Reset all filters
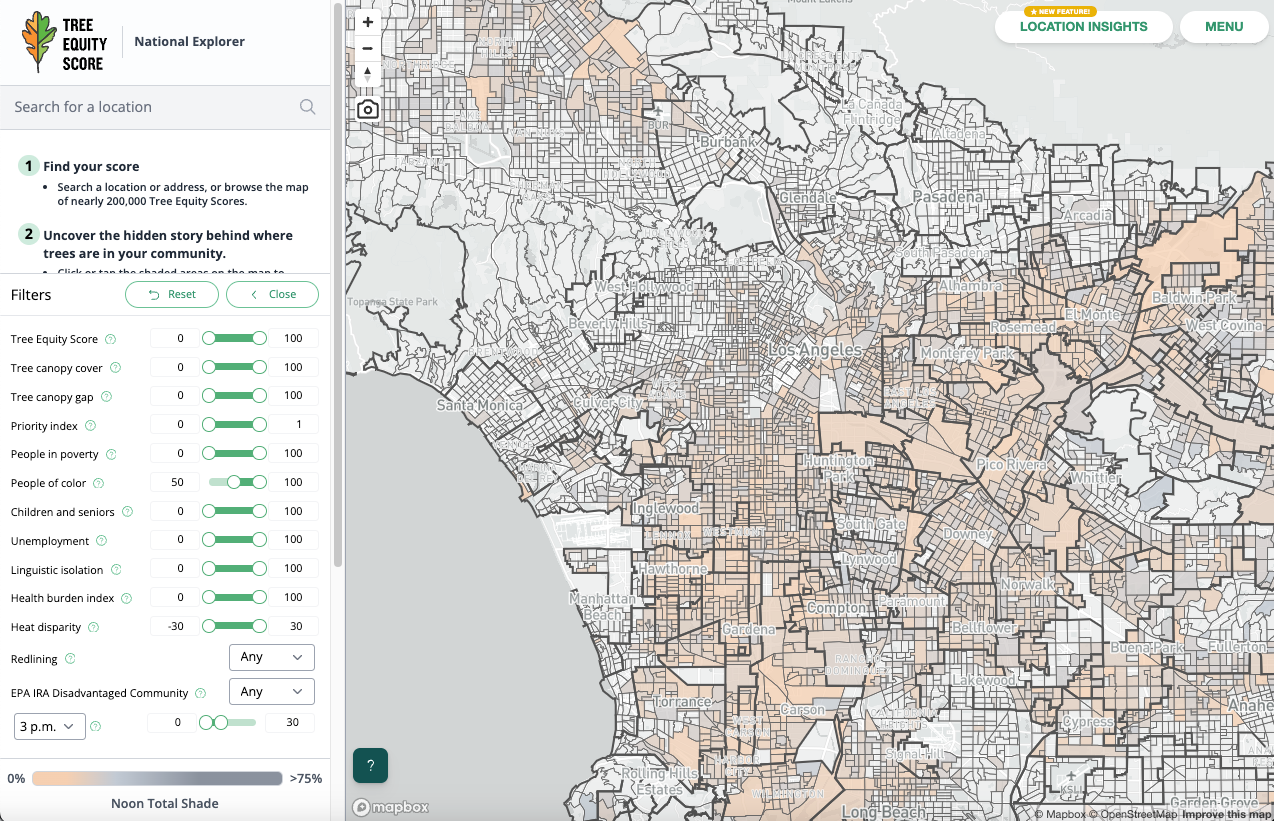1274x821 pixels. click(171, 294)
